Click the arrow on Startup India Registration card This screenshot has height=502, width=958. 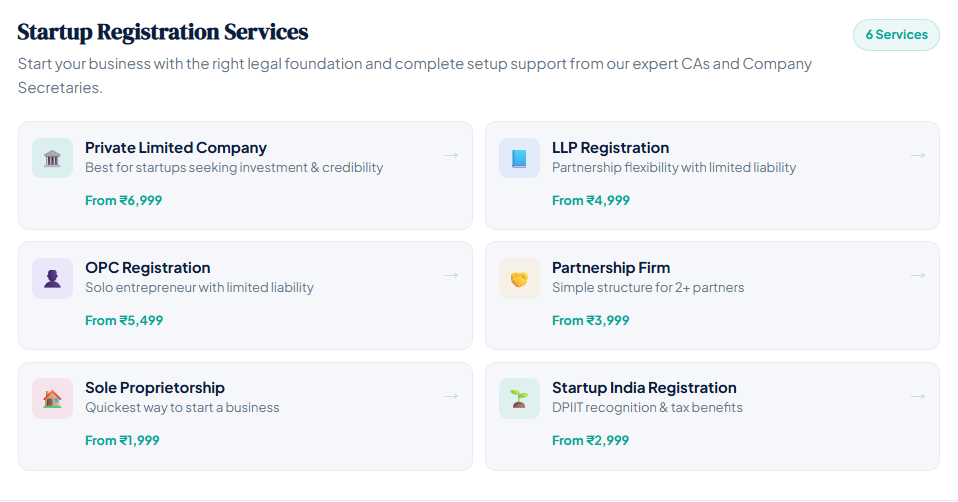[x=918, y=395]
